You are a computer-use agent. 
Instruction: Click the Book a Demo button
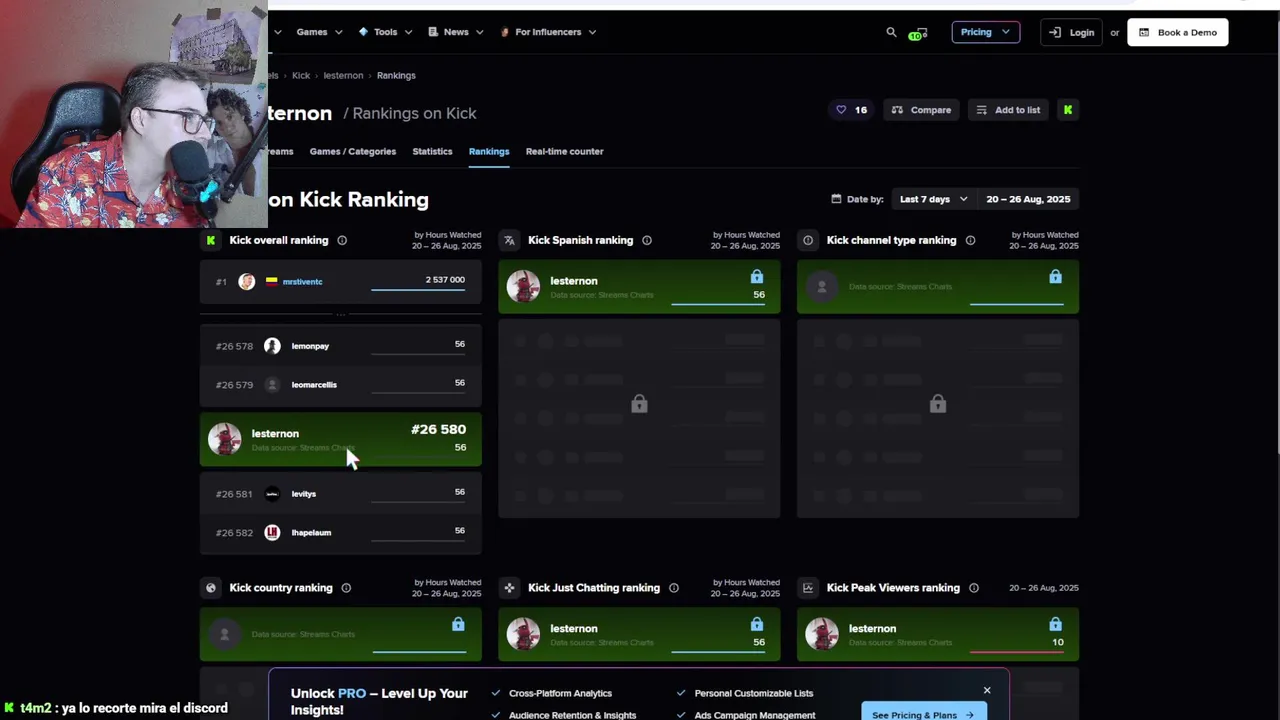pyautogui.click(x=1178, y=32)
